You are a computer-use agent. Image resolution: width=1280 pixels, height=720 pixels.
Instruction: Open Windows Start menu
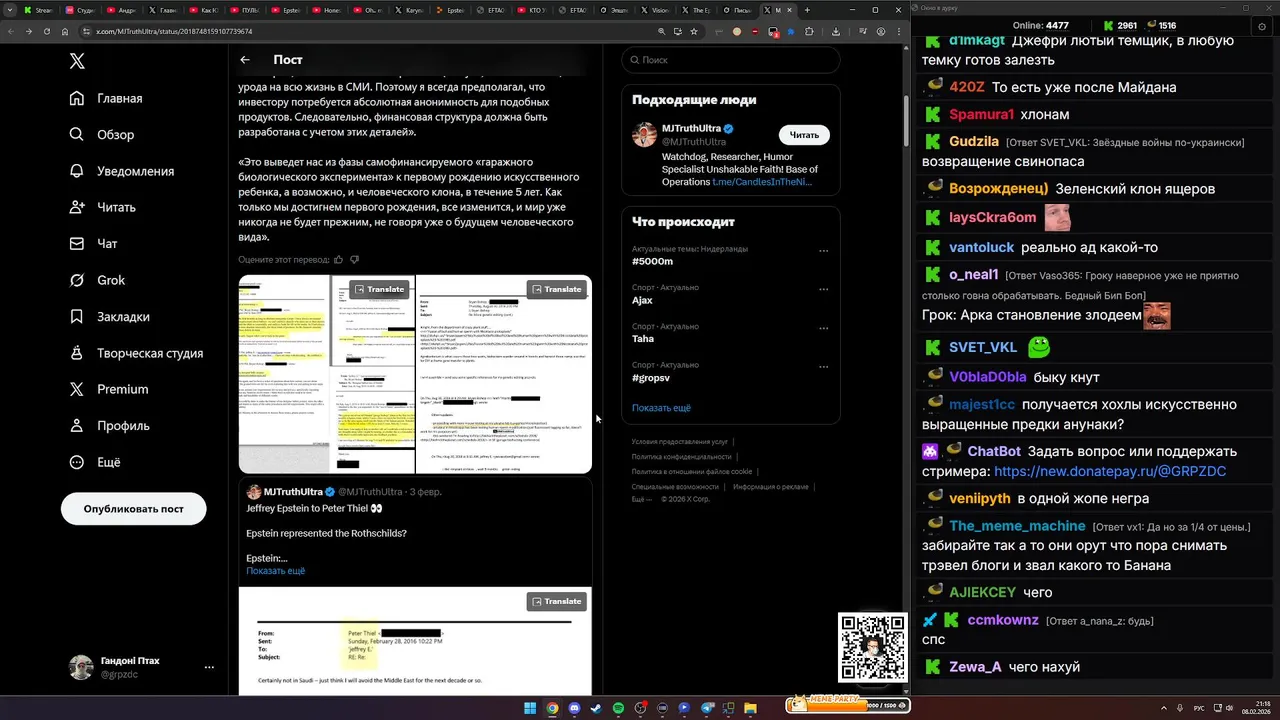[x=530, y=708]
